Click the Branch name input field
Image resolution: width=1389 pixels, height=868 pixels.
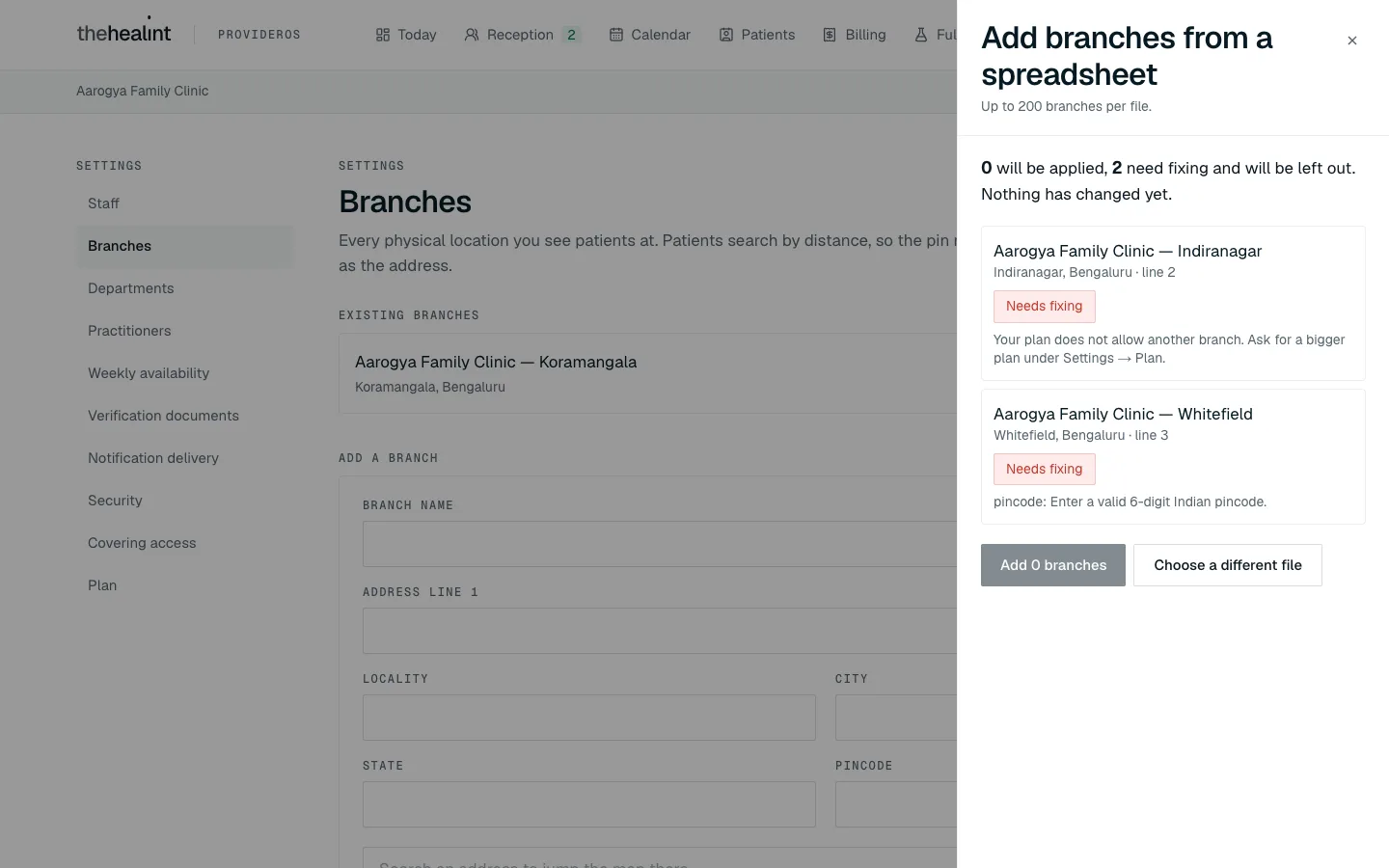click(x=660, y=544)
